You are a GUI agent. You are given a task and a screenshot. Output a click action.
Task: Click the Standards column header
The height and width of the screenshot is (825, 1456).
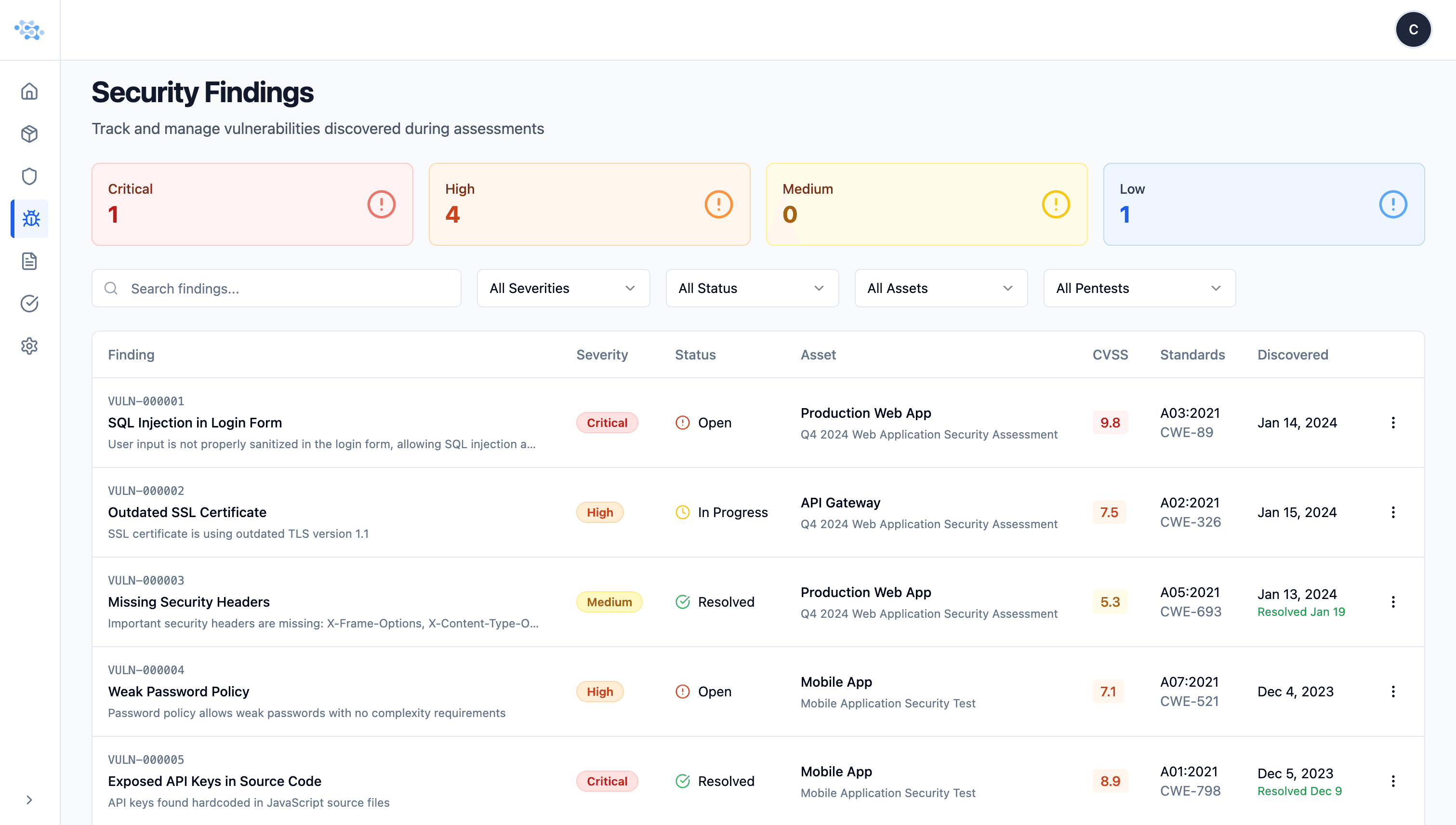[x=1192, y=355]
